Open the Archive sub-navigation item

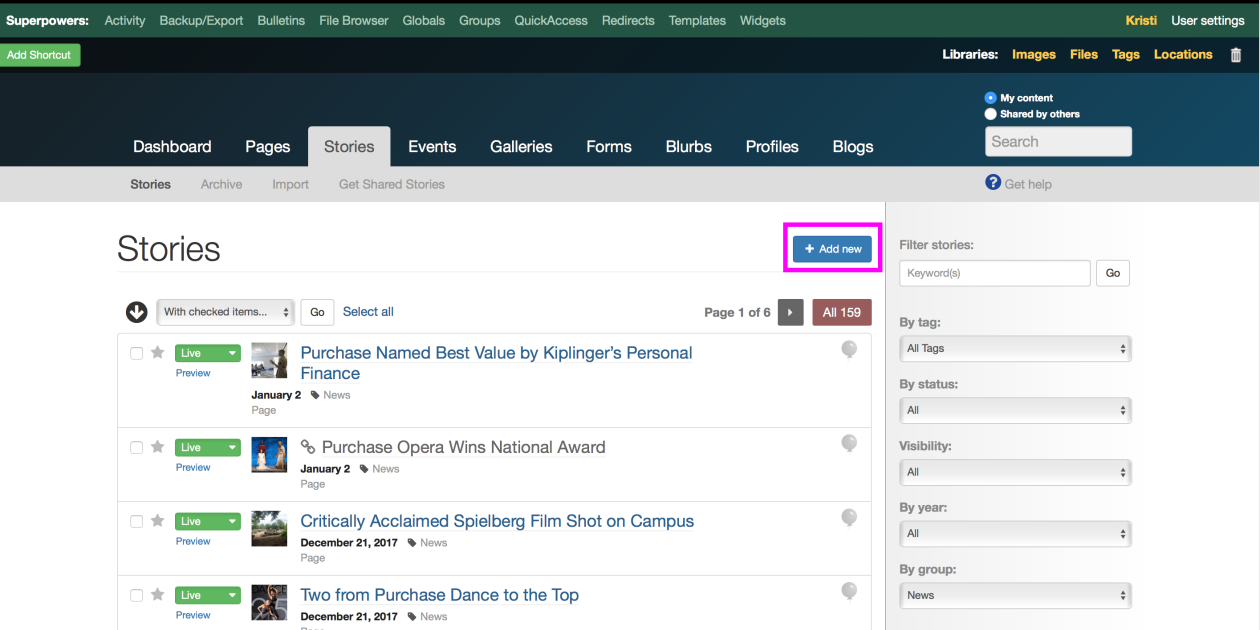click(x=221, y=184)
